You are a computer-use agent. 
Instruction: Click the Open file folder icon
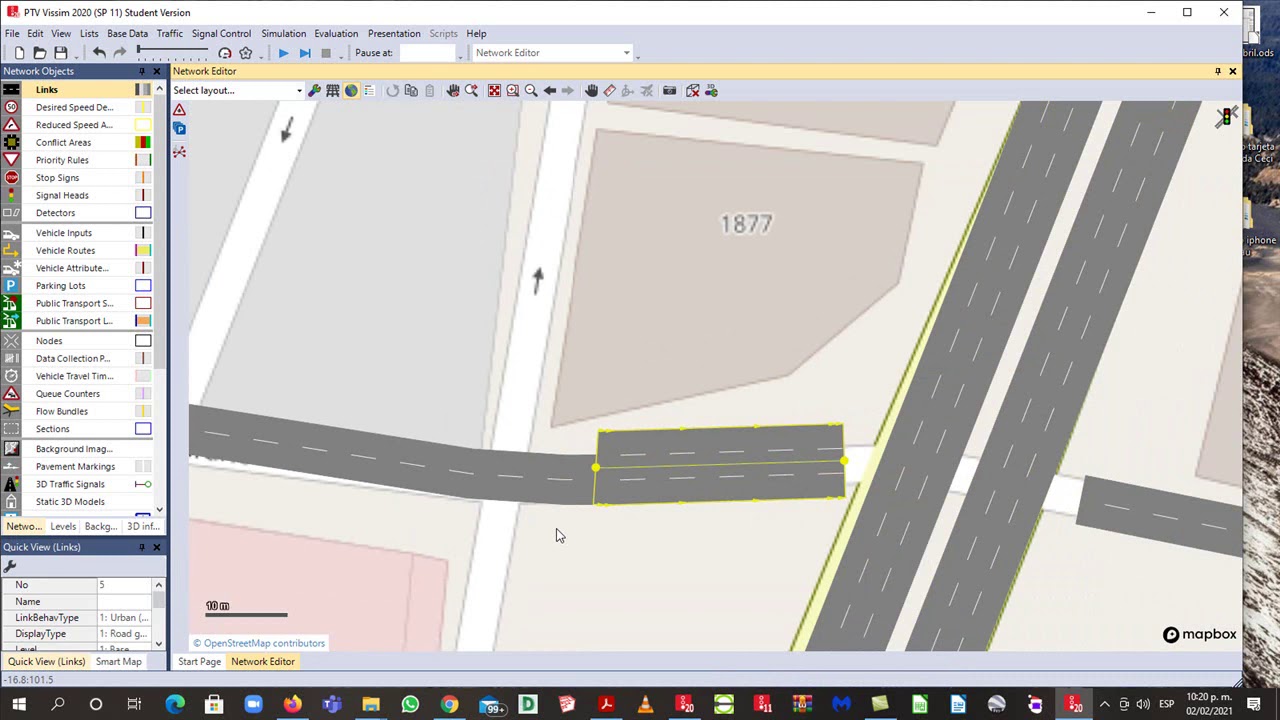[40, 53]
